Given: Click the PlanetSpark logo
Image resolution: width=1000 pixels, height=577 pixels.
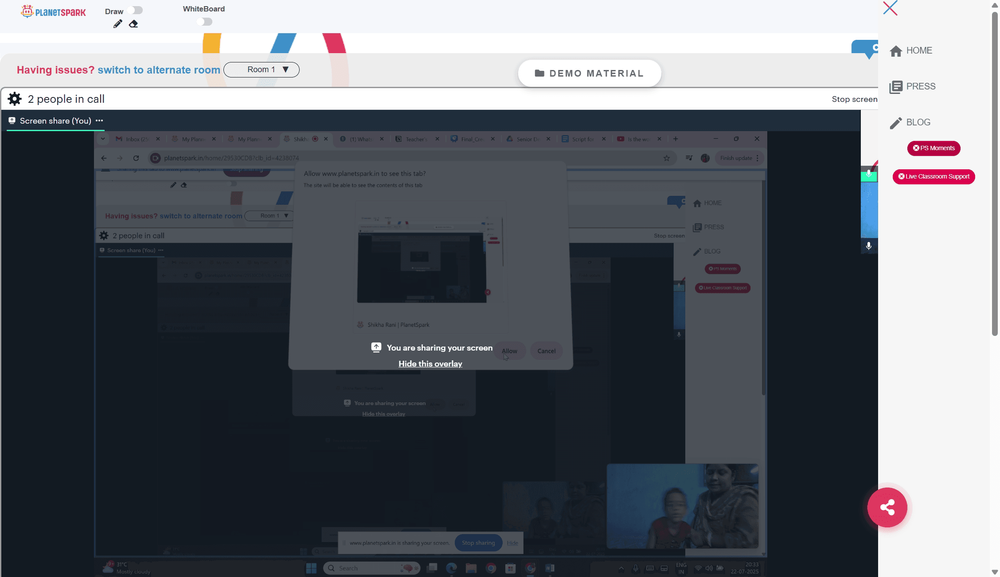Looking at the screenshot, I should (x=53, y=11).
